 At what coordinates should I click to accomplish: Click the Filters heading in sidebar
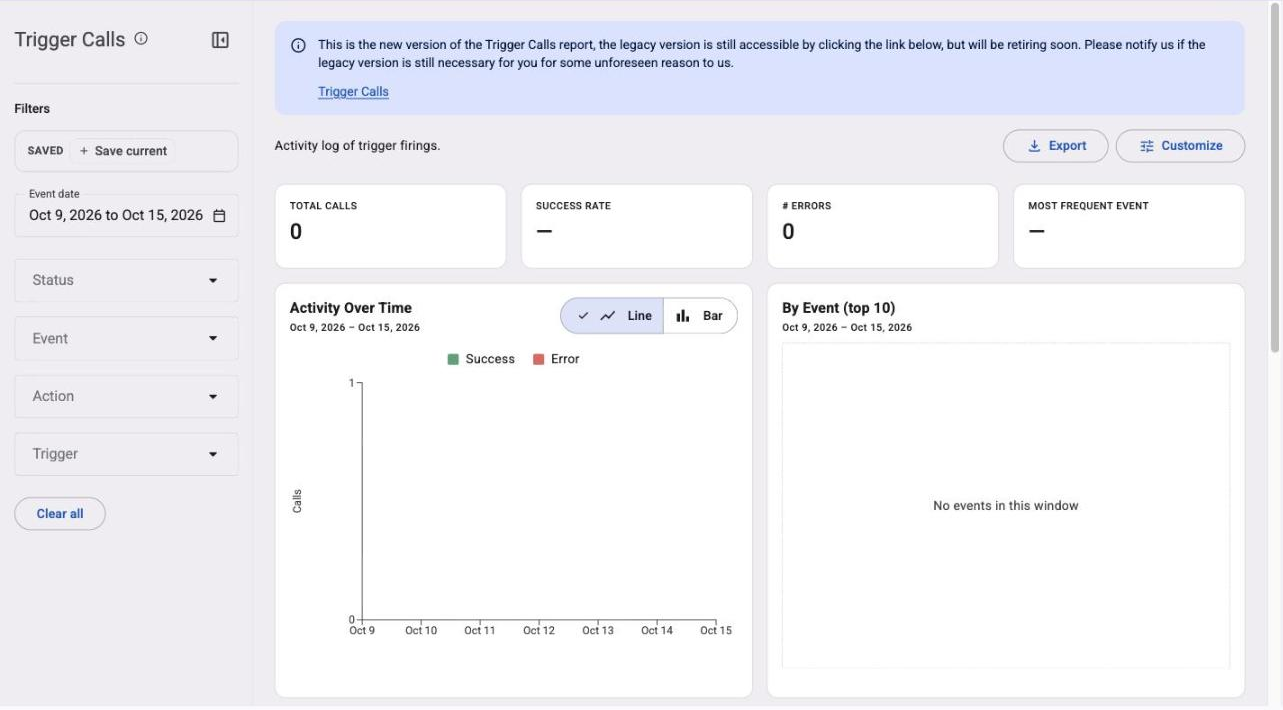point(32,109)
